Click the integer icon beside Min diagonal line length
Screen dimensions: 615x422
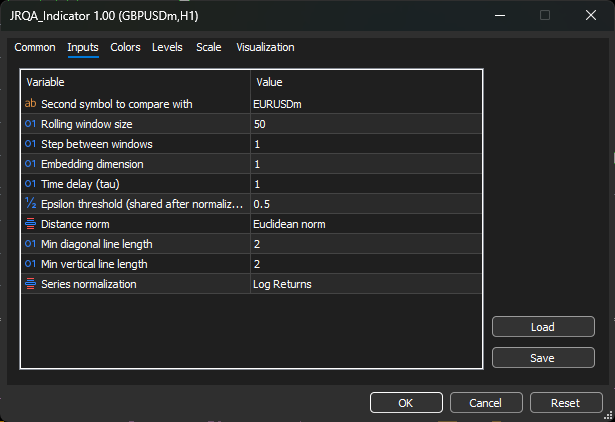(30, 244)
